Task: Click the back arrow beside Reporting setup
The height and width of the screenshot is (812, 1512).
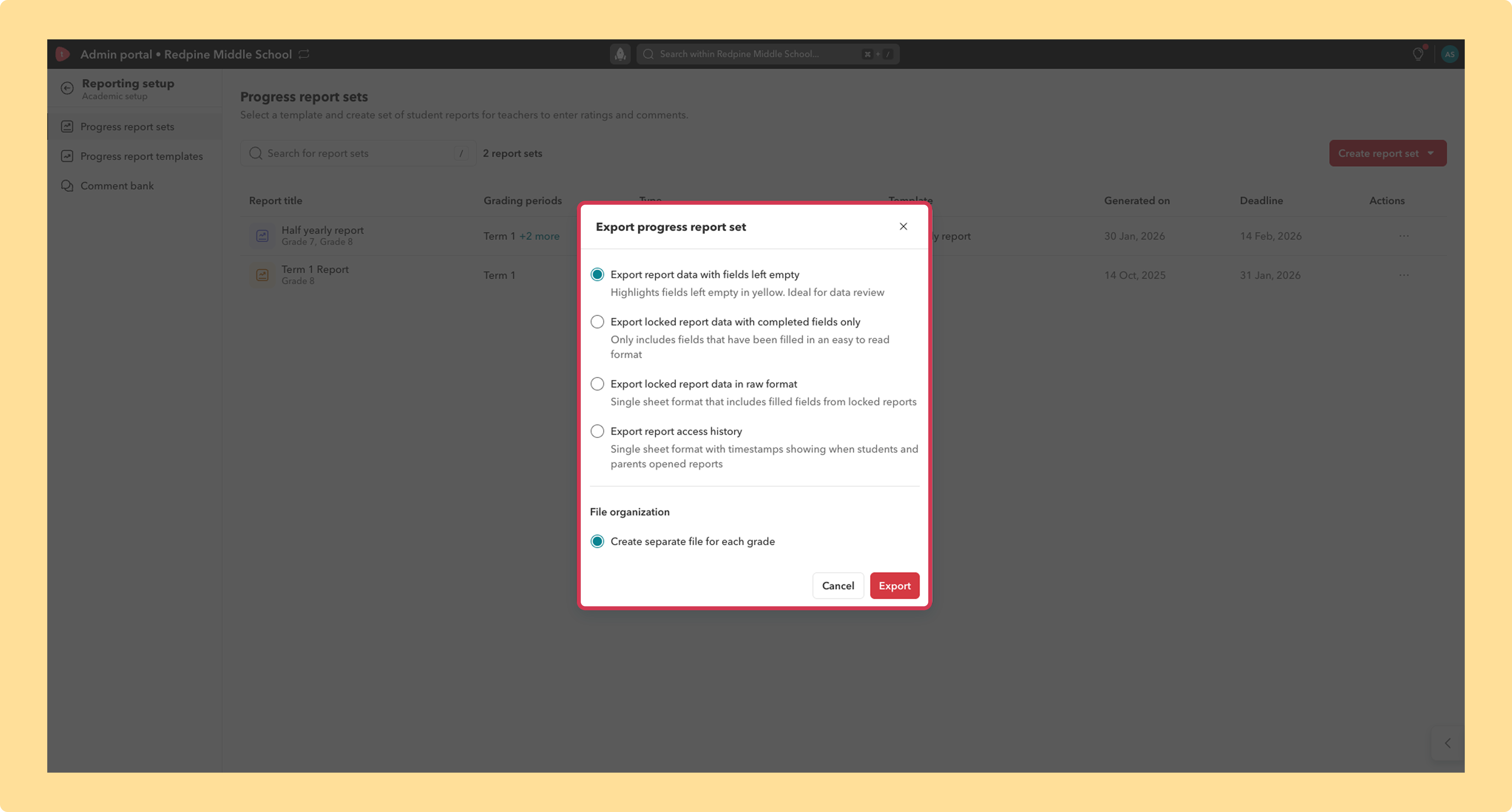Action: (67, 89)
